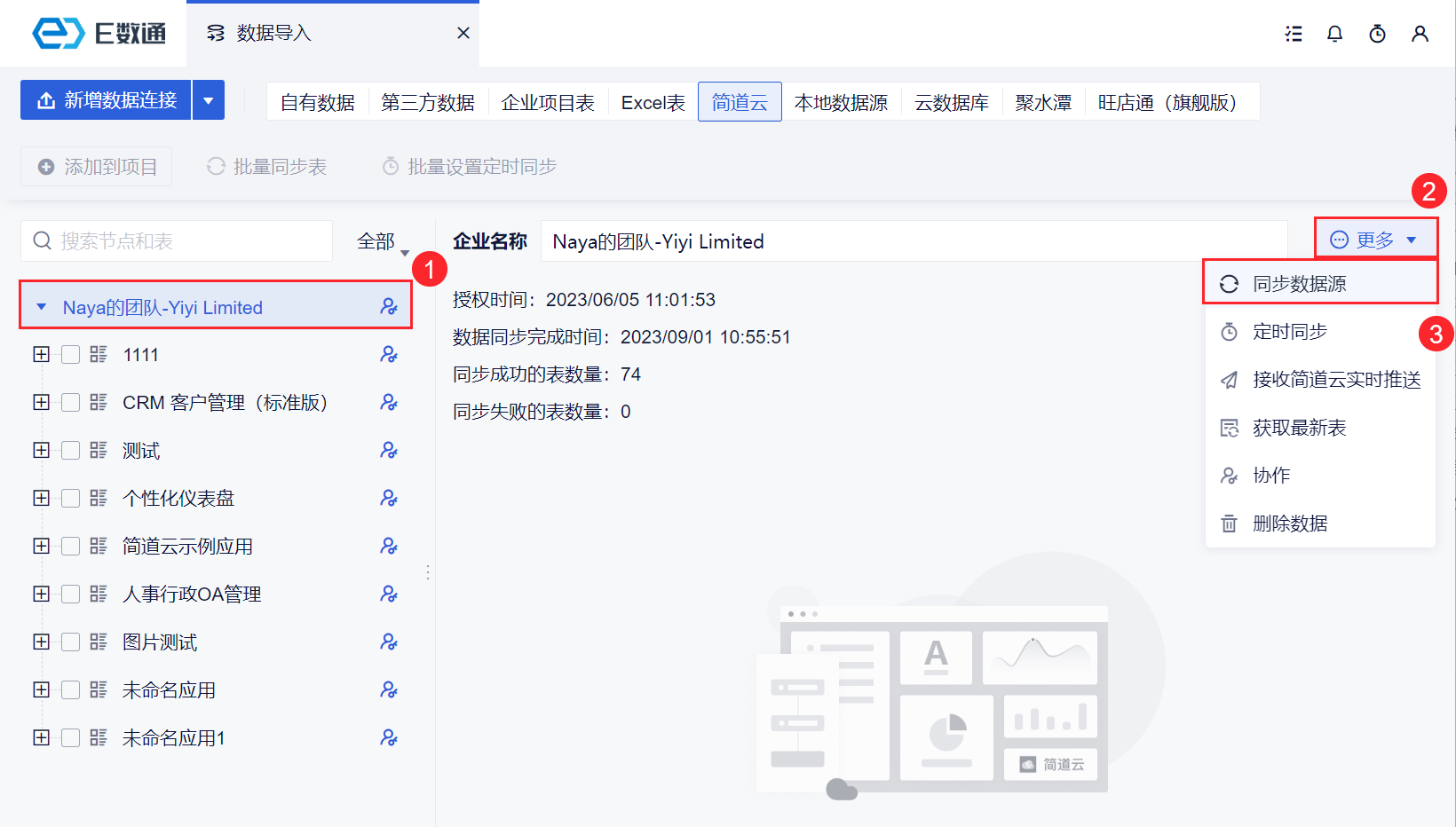Screen dimensions: 1456x827
Task: Expand the 个性化仪表盘 tree node
Action: coord(41,499)
